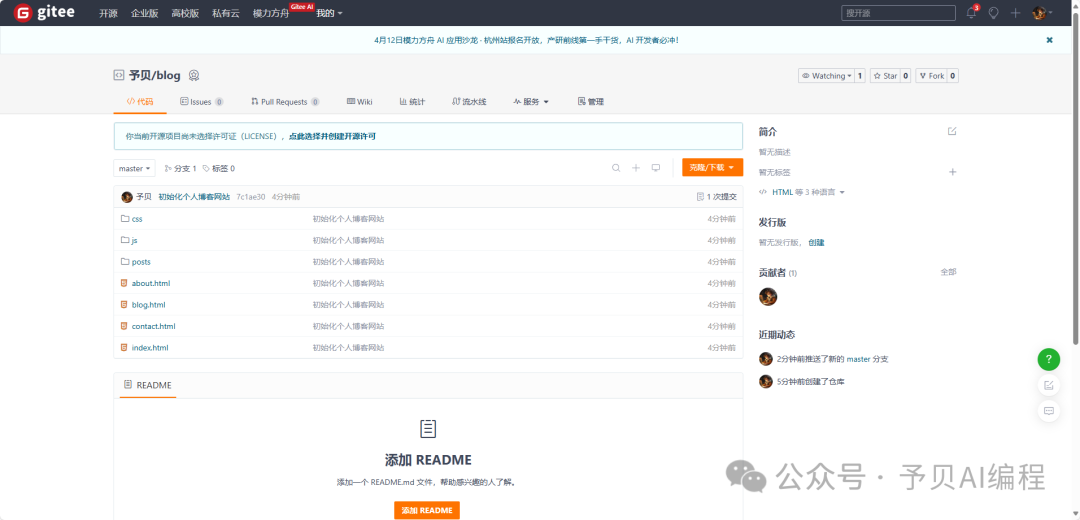Click the floating chat message icon

pyautogui.click(x=1048, y=411)
